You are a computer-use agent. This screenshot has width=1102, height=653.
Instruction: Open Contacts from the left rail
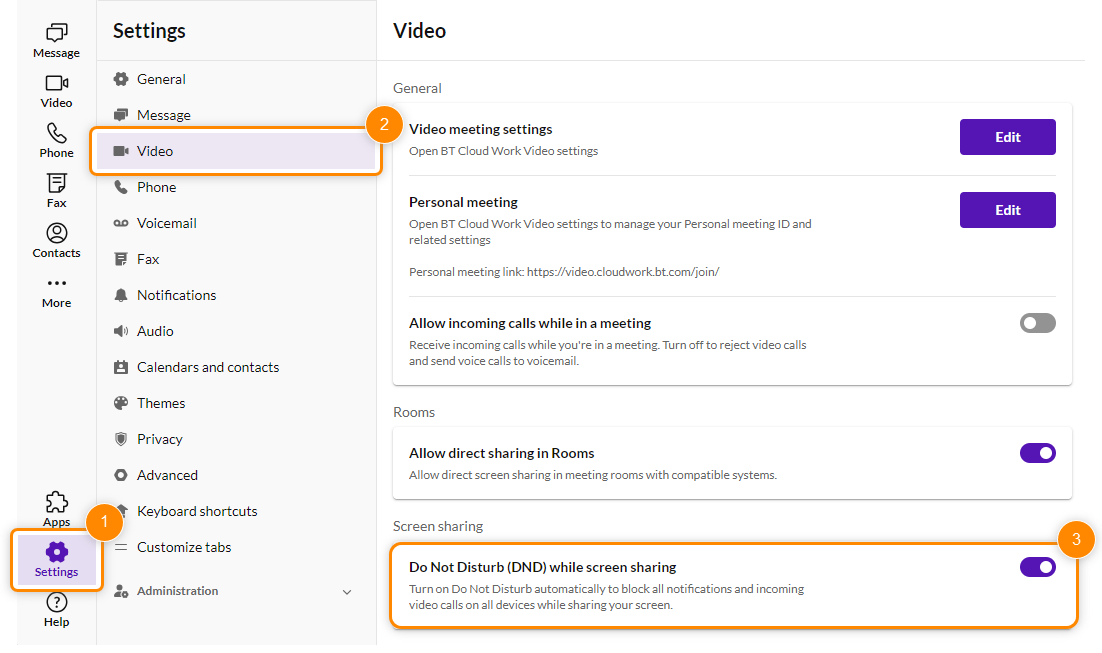(x=56, y=234)
